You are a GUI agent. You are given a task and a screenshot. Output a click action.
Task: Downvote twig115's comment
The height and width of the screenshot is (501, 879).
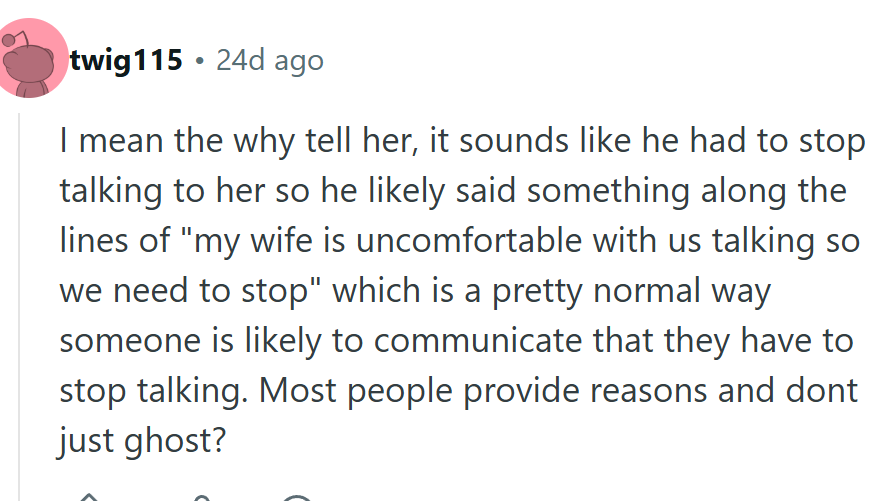(x=202, y=496)
